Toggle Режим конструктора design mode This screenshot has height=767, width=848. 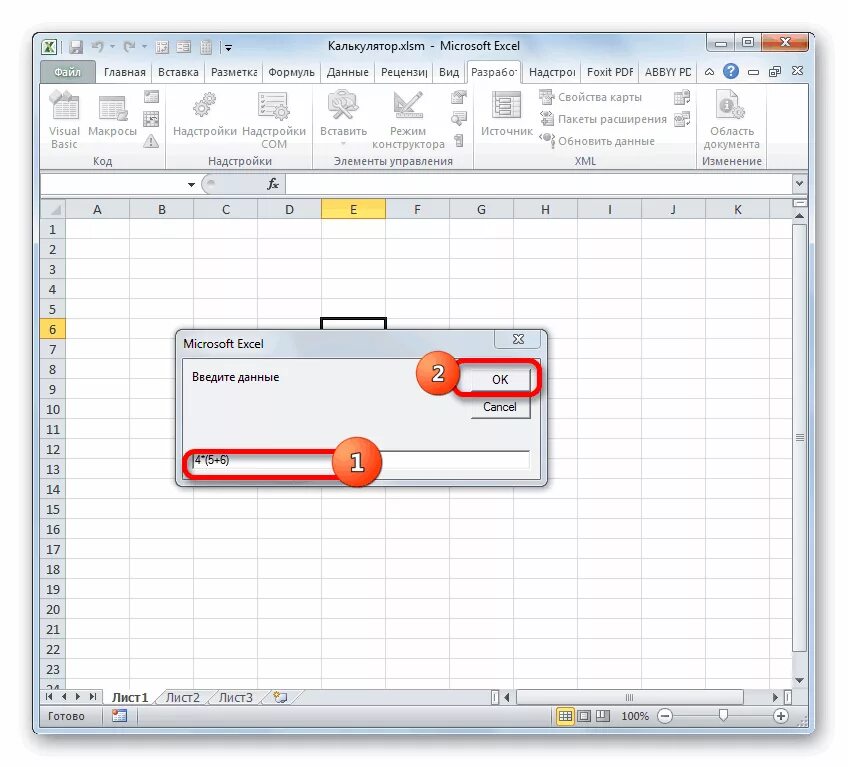408,120
